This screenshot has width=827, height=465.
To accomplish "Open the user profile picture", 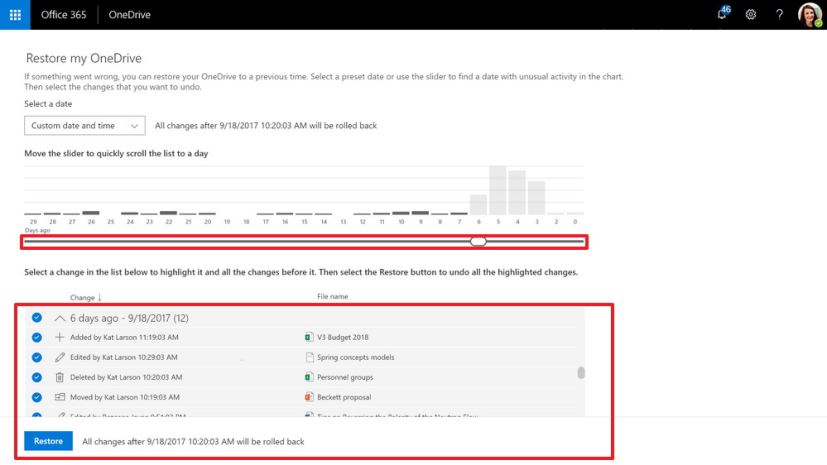I will click(809, 15).
